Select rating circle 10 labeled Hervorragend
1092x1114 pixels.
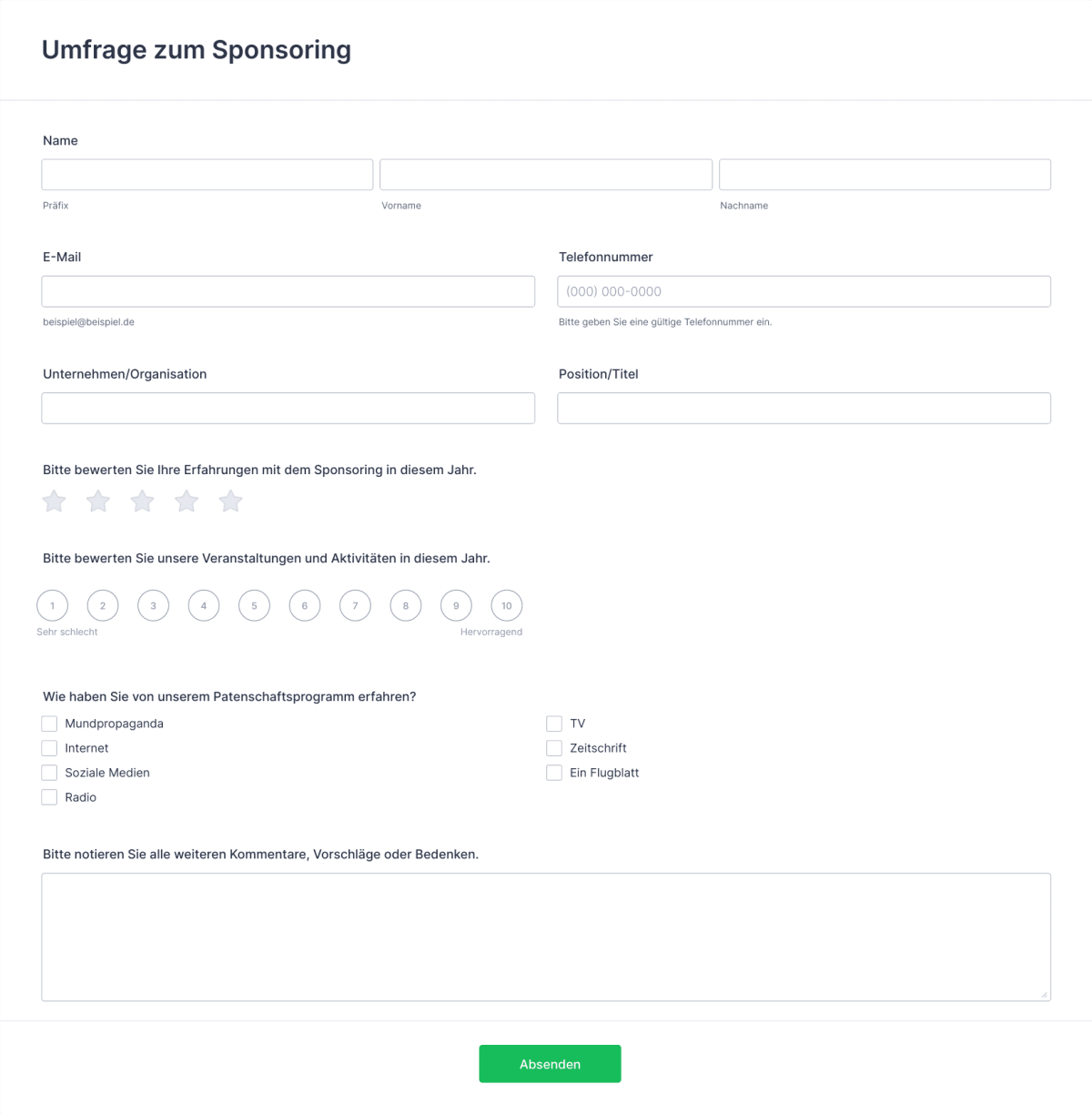[506, 605]
